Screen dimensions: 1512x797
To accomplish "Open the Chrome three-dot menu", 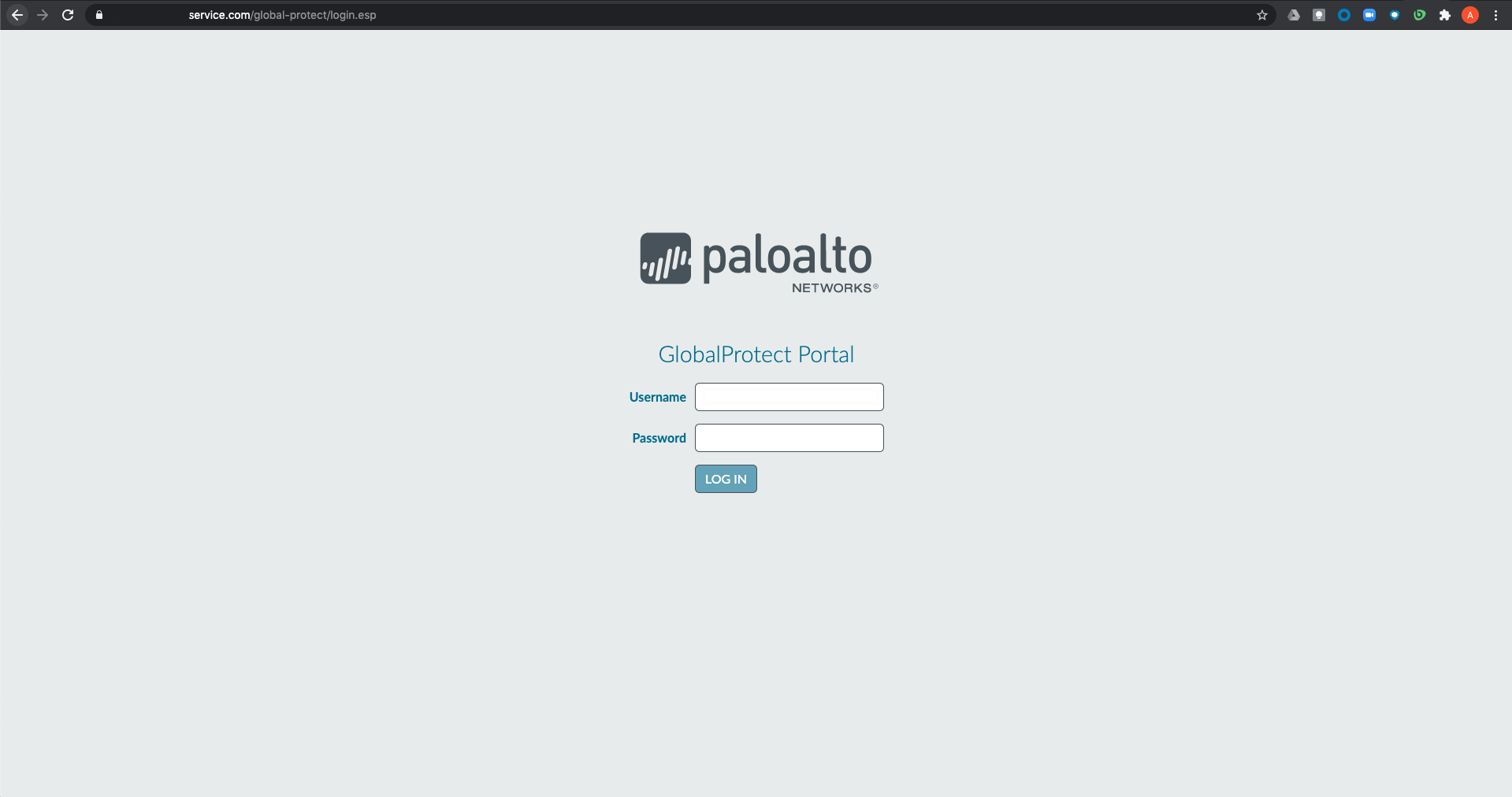I will tap(1495, 15).
